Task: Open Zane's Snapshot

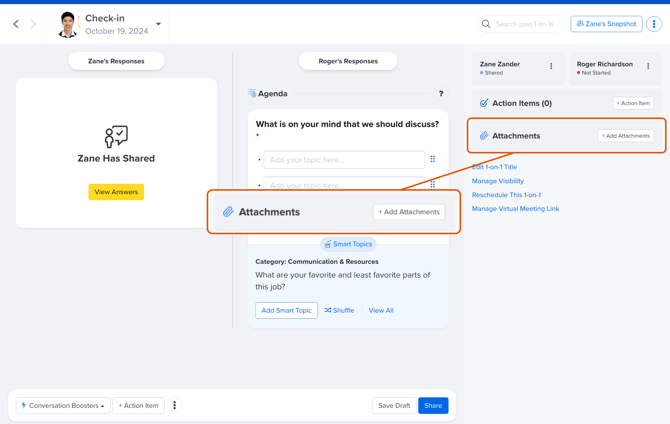Action: tap(606, 24)
